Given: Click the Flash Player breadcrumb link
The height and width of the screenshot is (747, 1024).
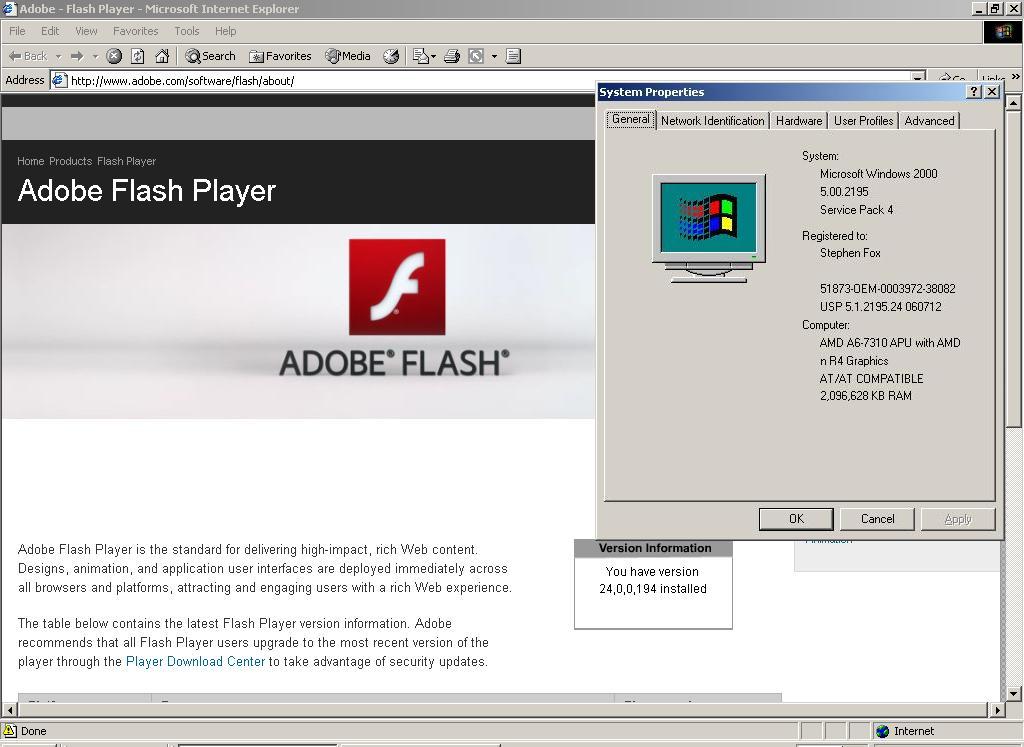Looking at the screenshot, I should click(x=127, y=161).
